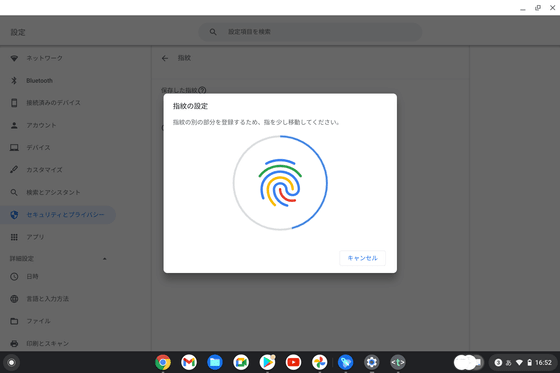This screenshot has height=373, width=560.
Task: Open Play Store from the shelf
Action: 267,362
